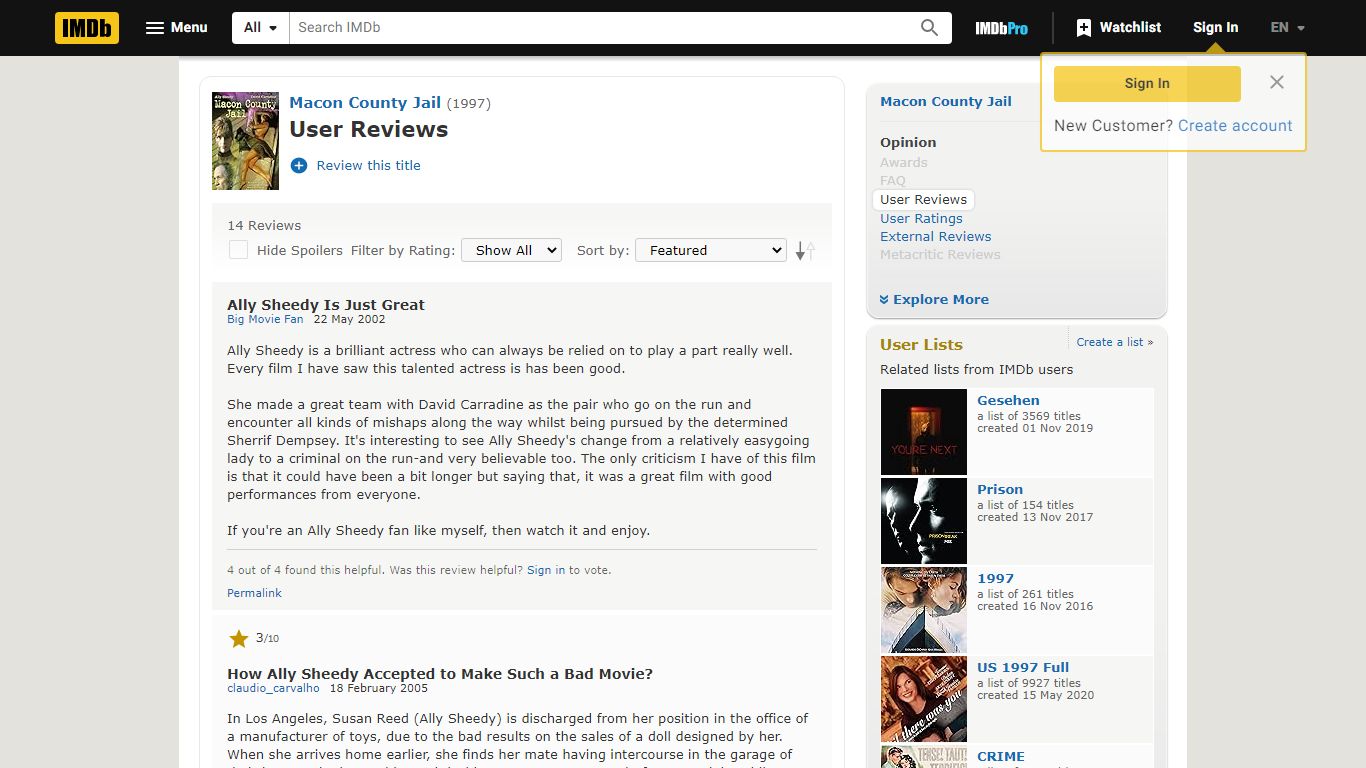This screenshot has height=768, width=1366.
Task: Click the date 18 February 2005
Action: 379,689
